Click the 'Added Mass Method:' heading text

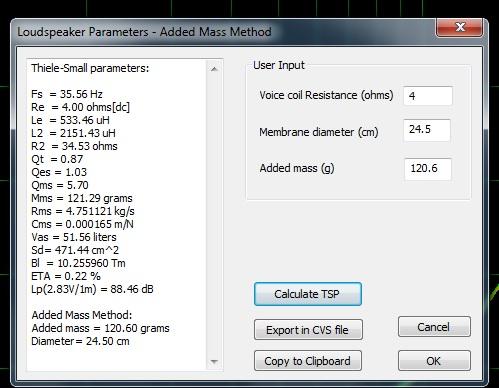[x=82, y=315]
